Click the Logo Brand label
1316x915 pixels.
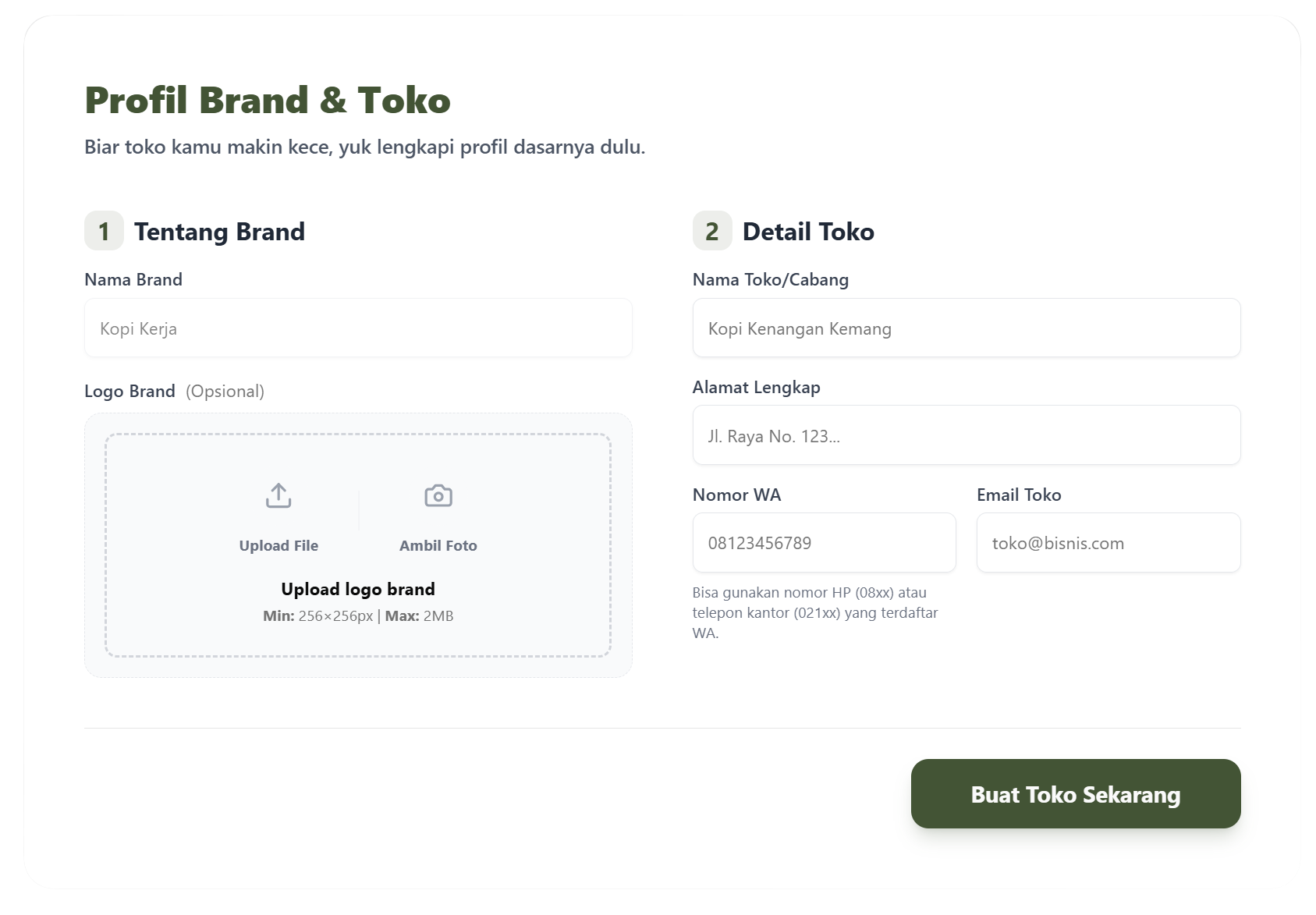tap(129, 391)
